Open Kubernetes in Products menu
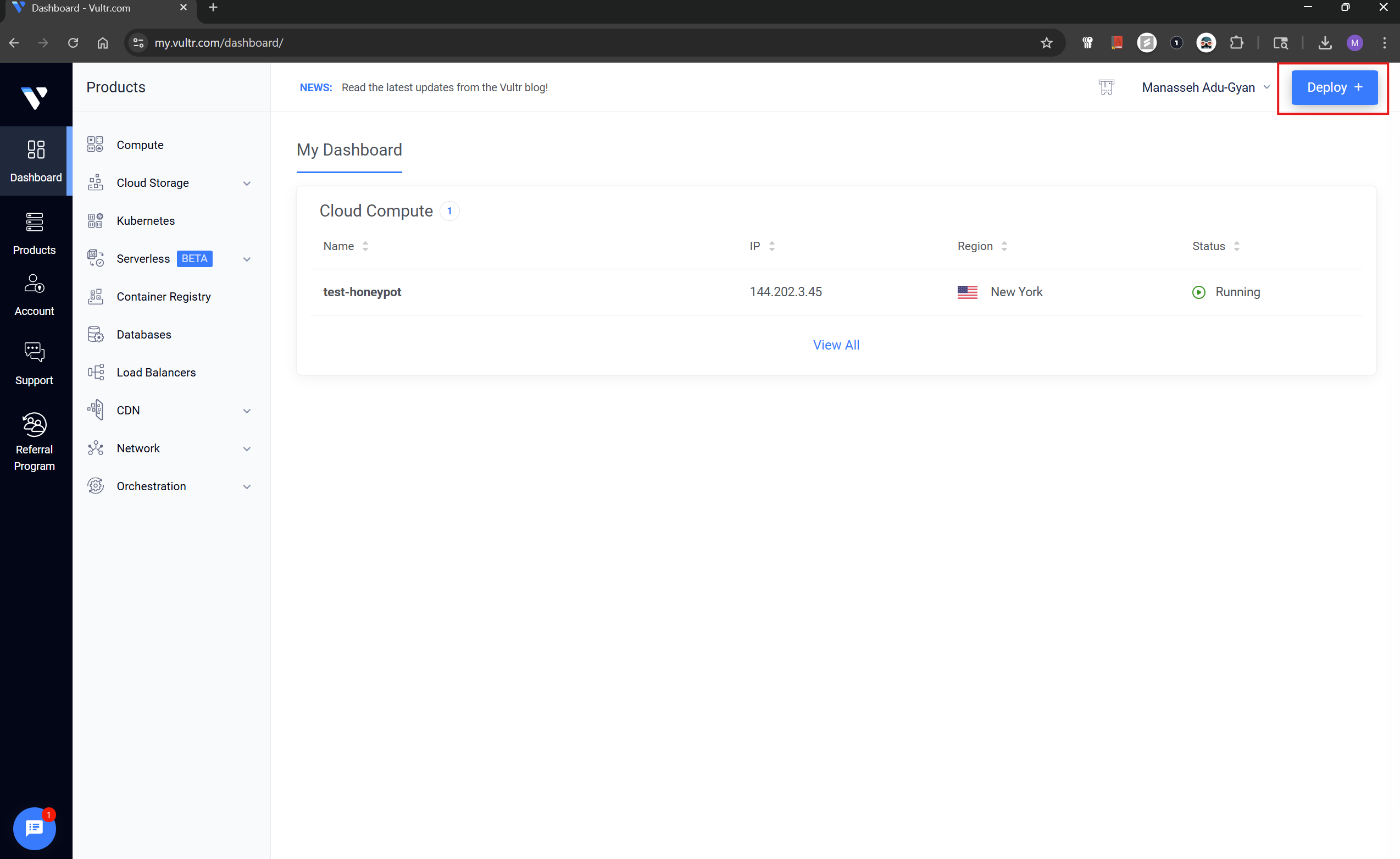This screenshot has width=1400, height=859. click(146, 220)
